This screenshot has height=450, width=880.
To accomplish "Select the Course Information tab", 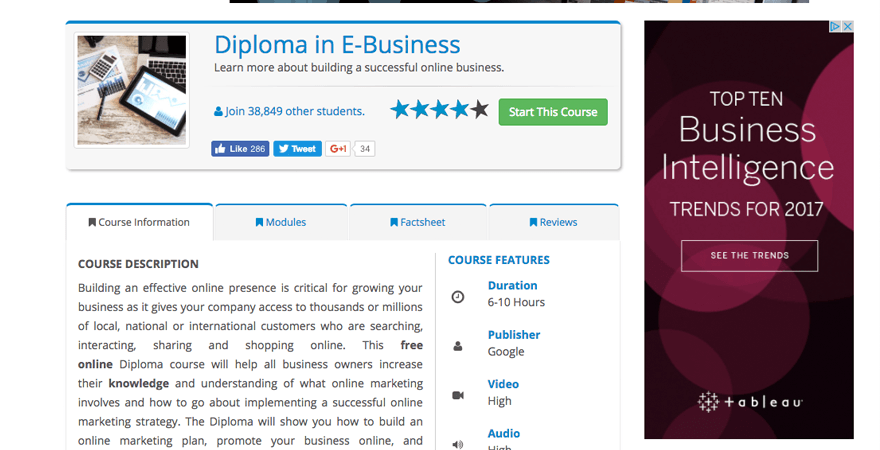I will click(x=139, y=222).
